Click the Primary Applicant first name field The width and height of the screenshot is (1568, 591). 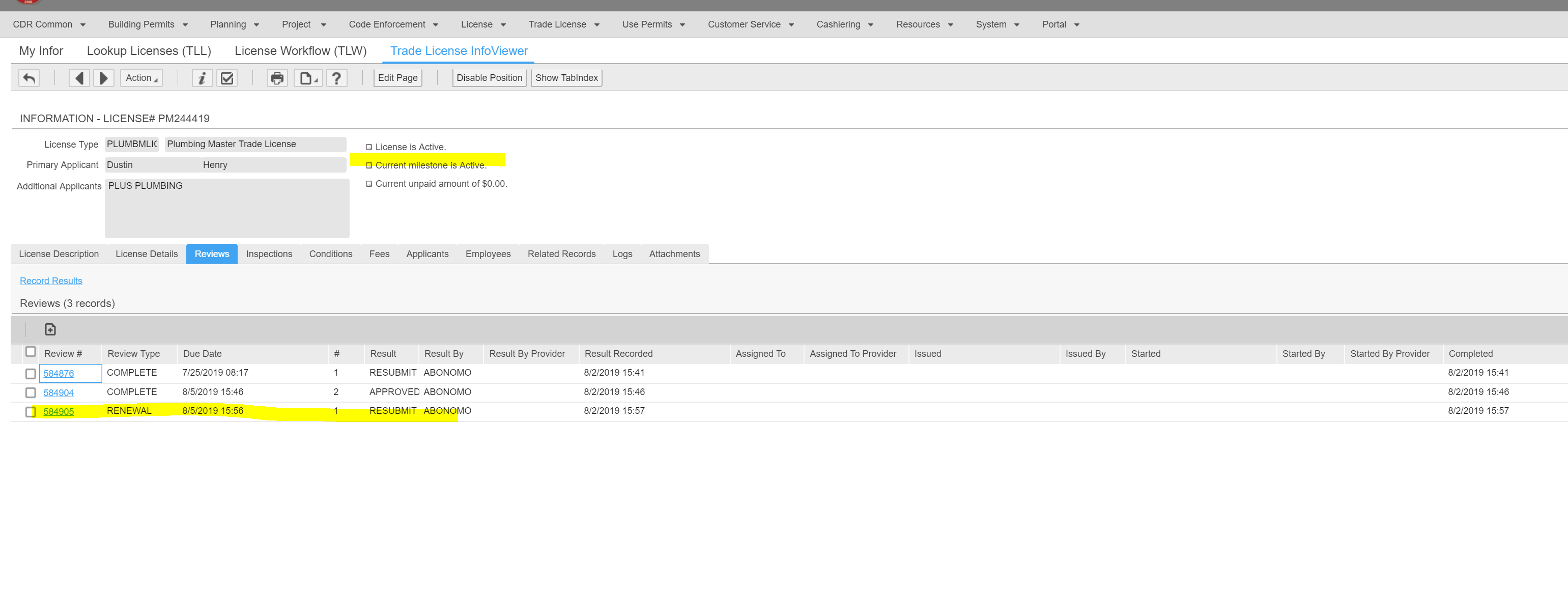tap(151, 165)
